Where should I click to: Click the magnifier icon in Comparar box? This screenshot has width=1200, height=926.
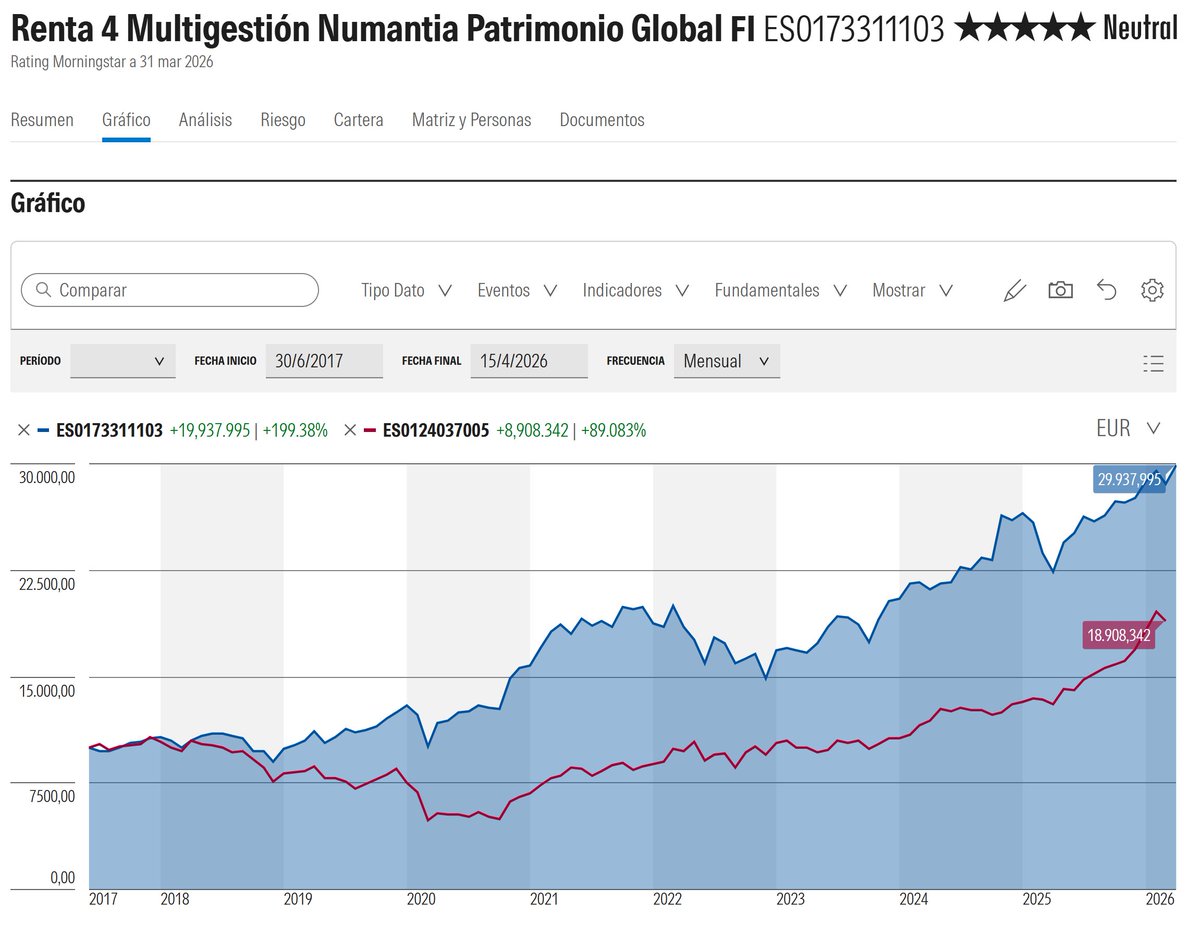(43, 290)
